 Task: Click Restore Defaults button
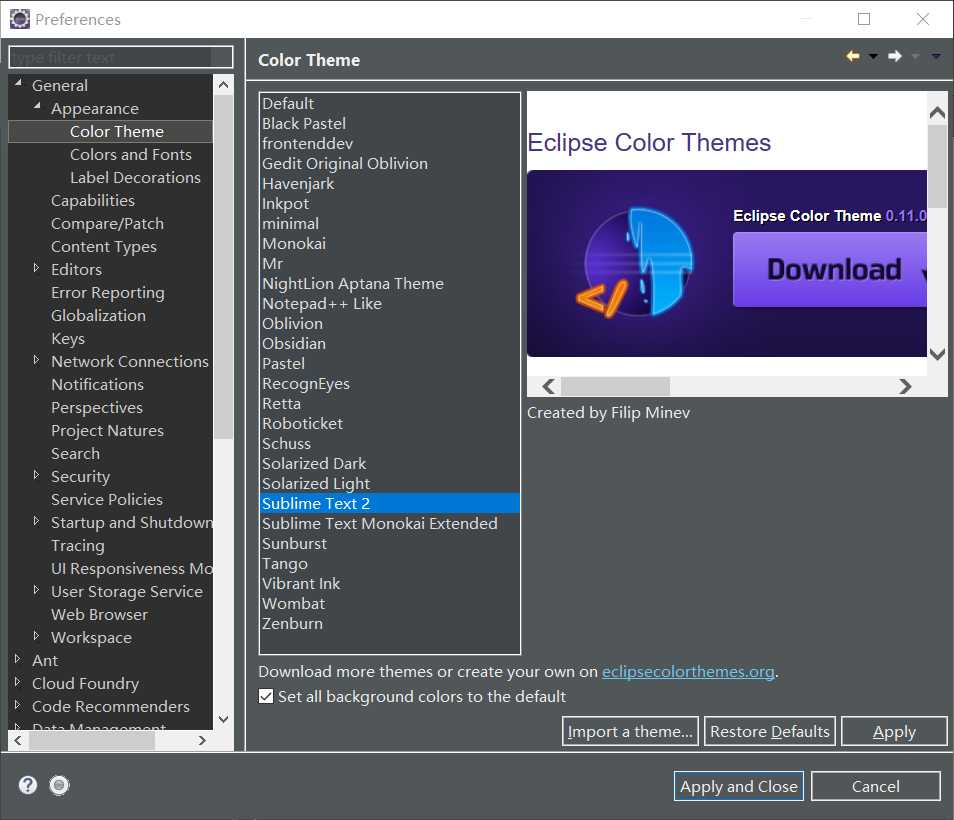click(770, 731)
